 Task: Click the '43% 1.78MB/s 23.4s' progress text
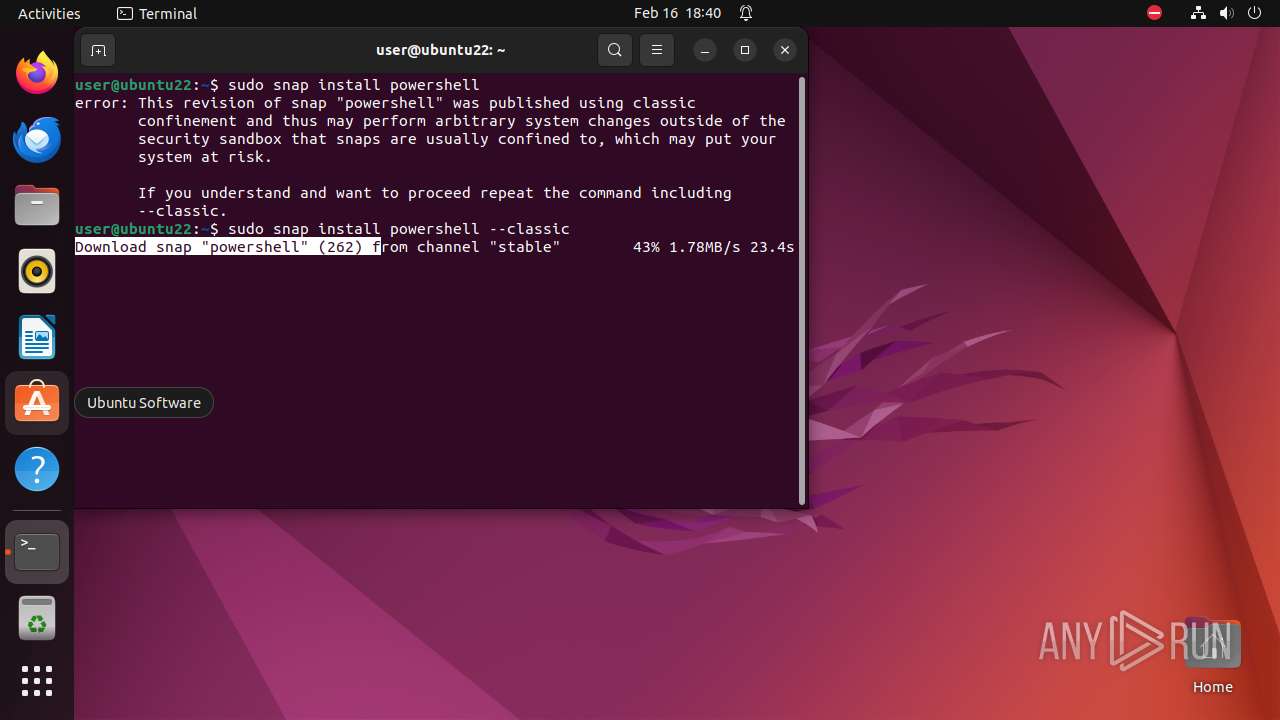click(713, 247)
